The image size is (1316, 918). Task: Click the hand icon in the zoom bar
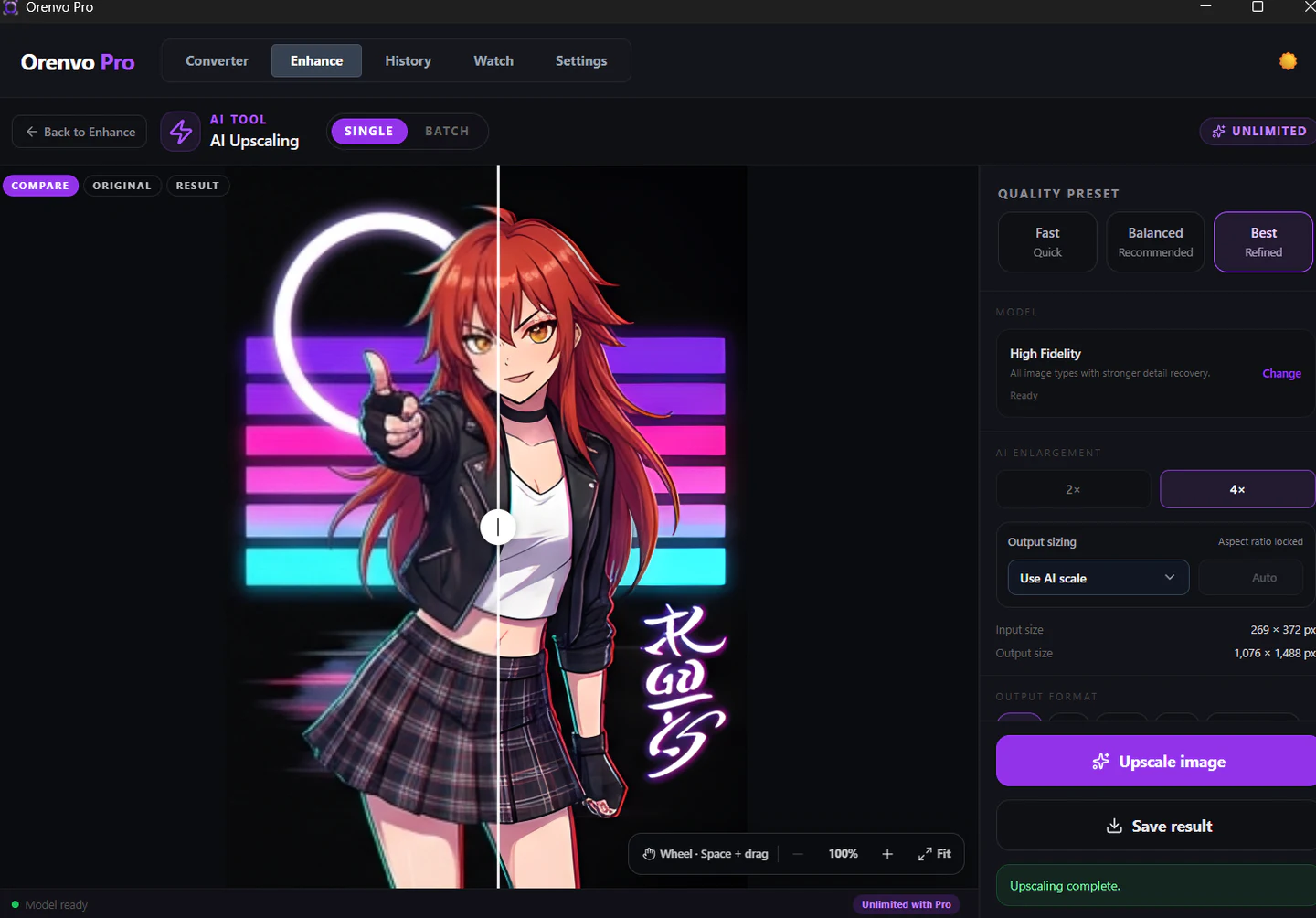point(649,854)
